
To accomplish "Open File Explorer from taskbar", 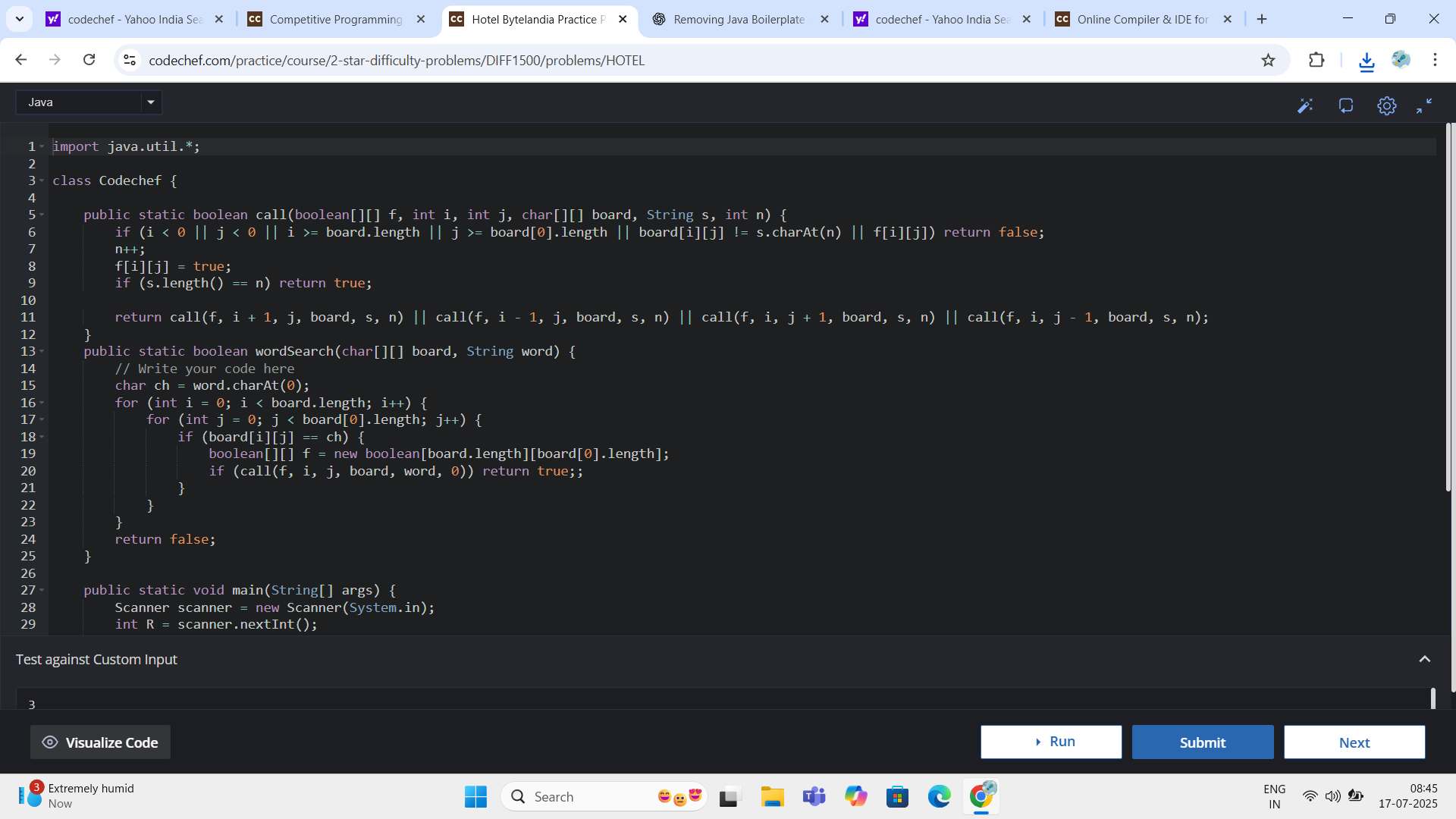I will click(772, 797).
